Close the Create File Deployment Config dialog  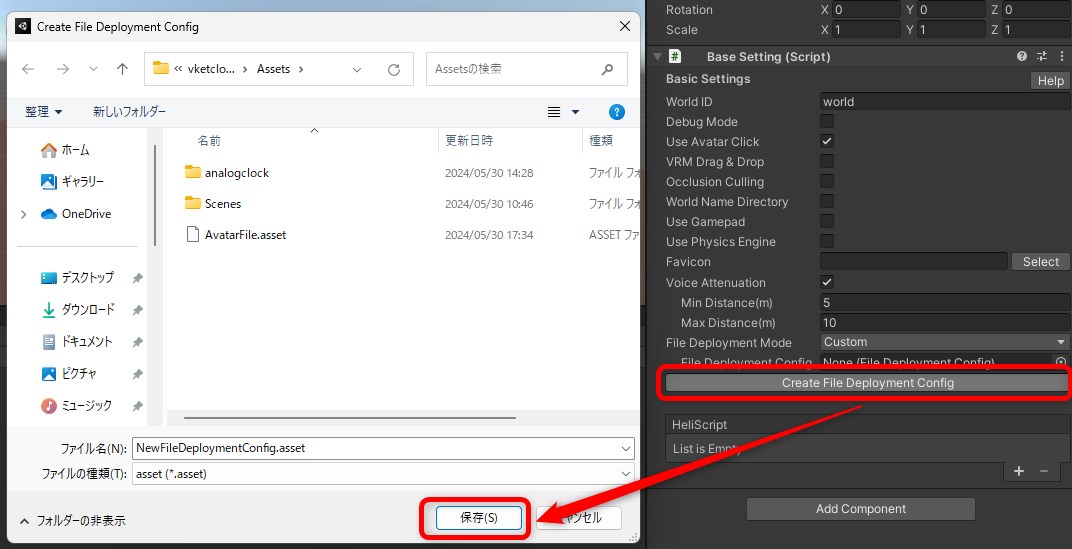coord(624,27)
